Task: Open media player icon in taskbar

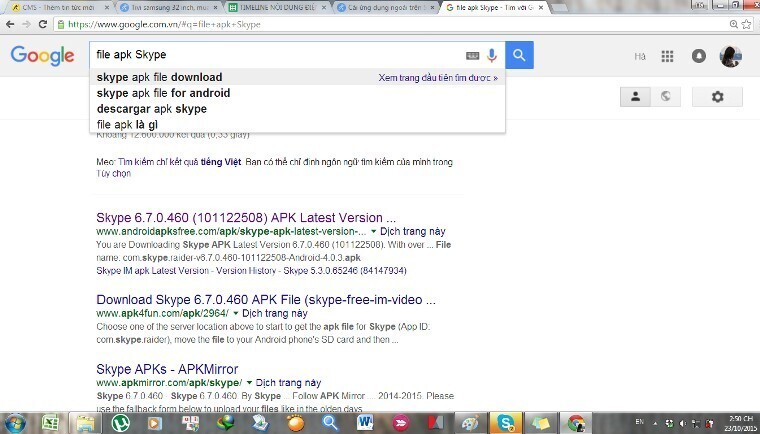Action: click(x=155, y=423)
